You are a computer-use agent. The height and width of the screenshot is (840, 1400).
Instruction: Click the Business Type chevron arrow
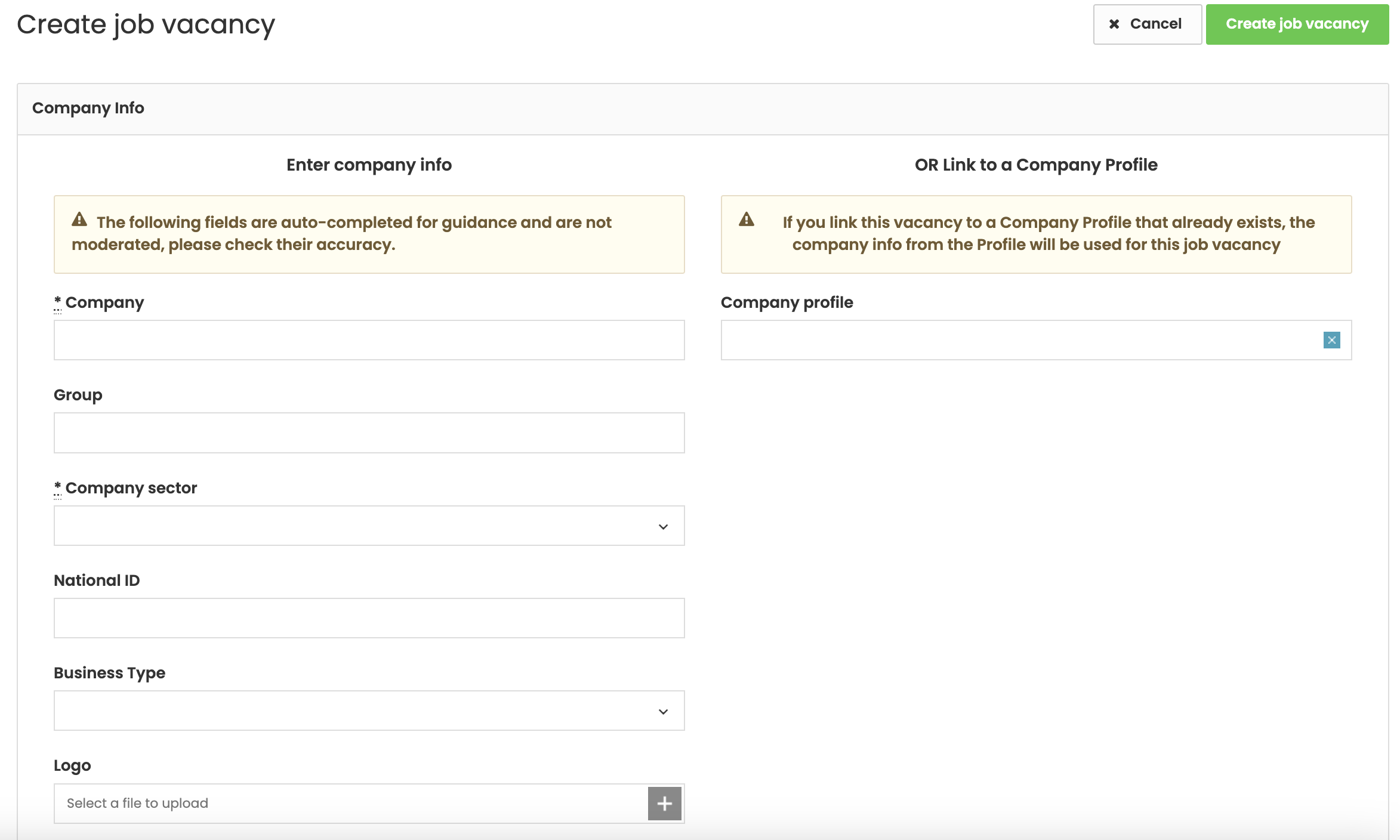[x=663, y=711]
